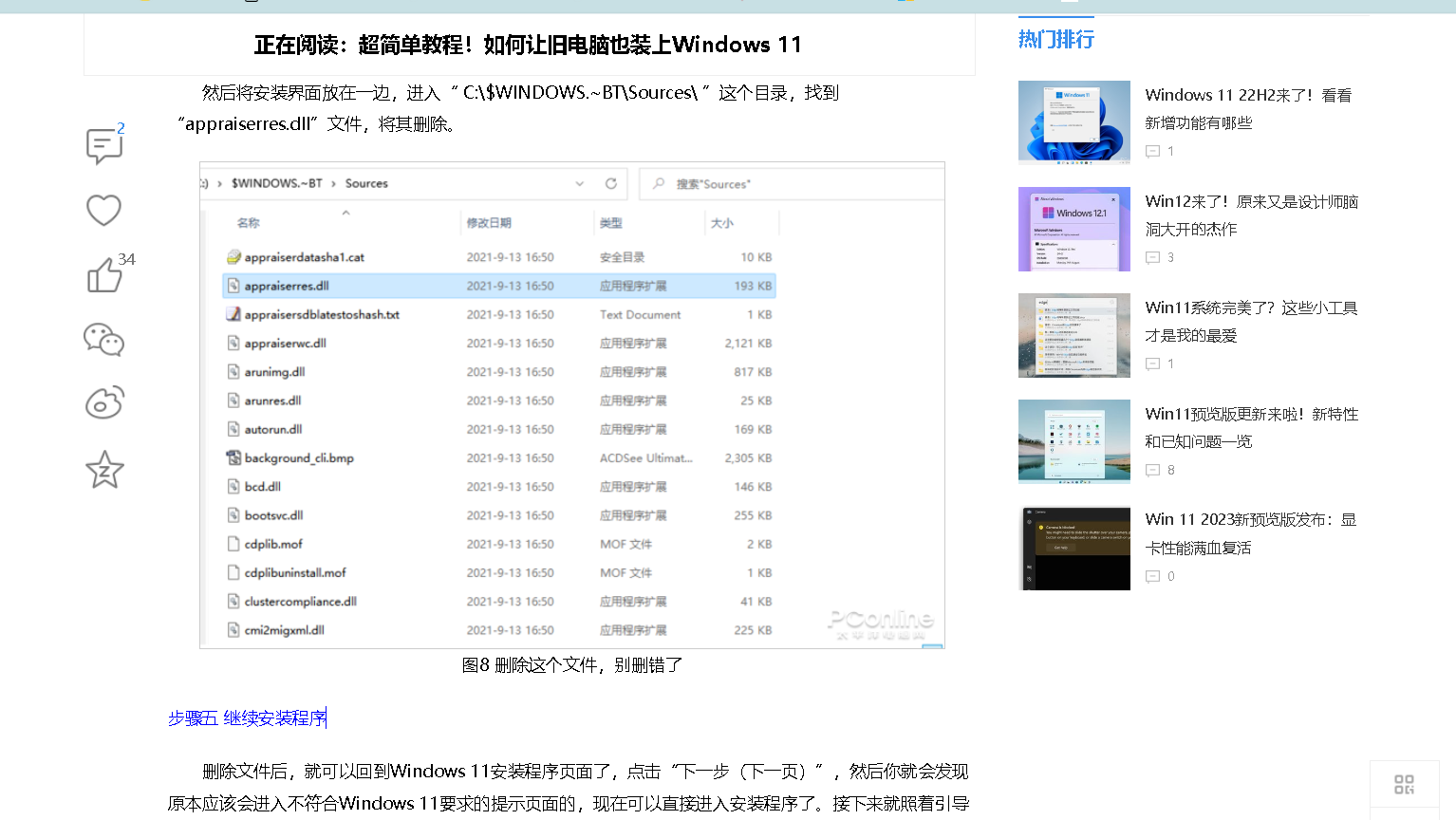Click the Windows 11 22H2 article thumbnail
The image size is (1456, 820).
click(x=1074, y=122)
